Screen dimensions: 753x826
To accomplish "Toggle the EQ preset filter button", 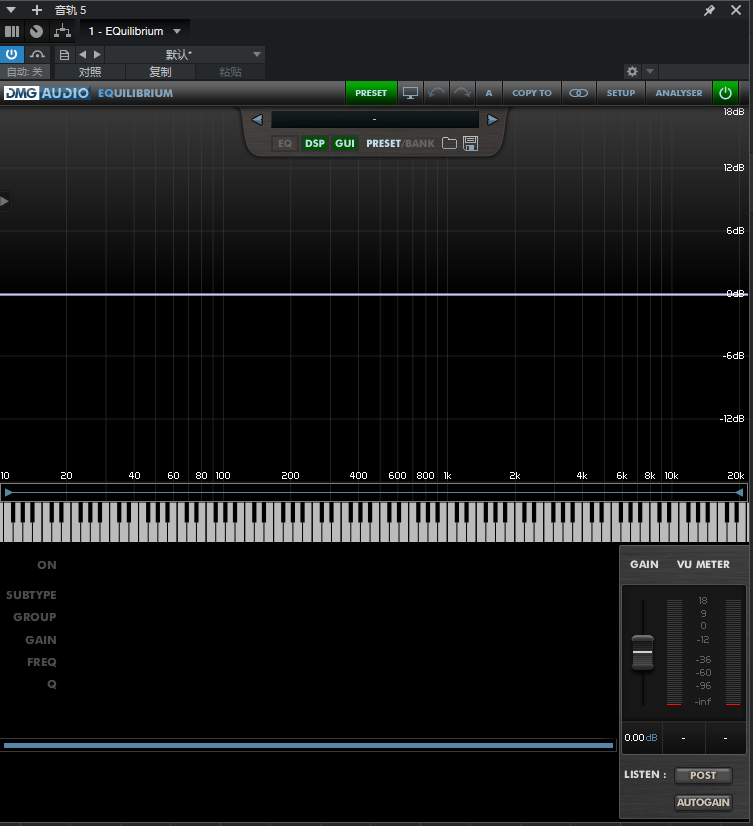I will pyautogui.click(x=285, y=143).
